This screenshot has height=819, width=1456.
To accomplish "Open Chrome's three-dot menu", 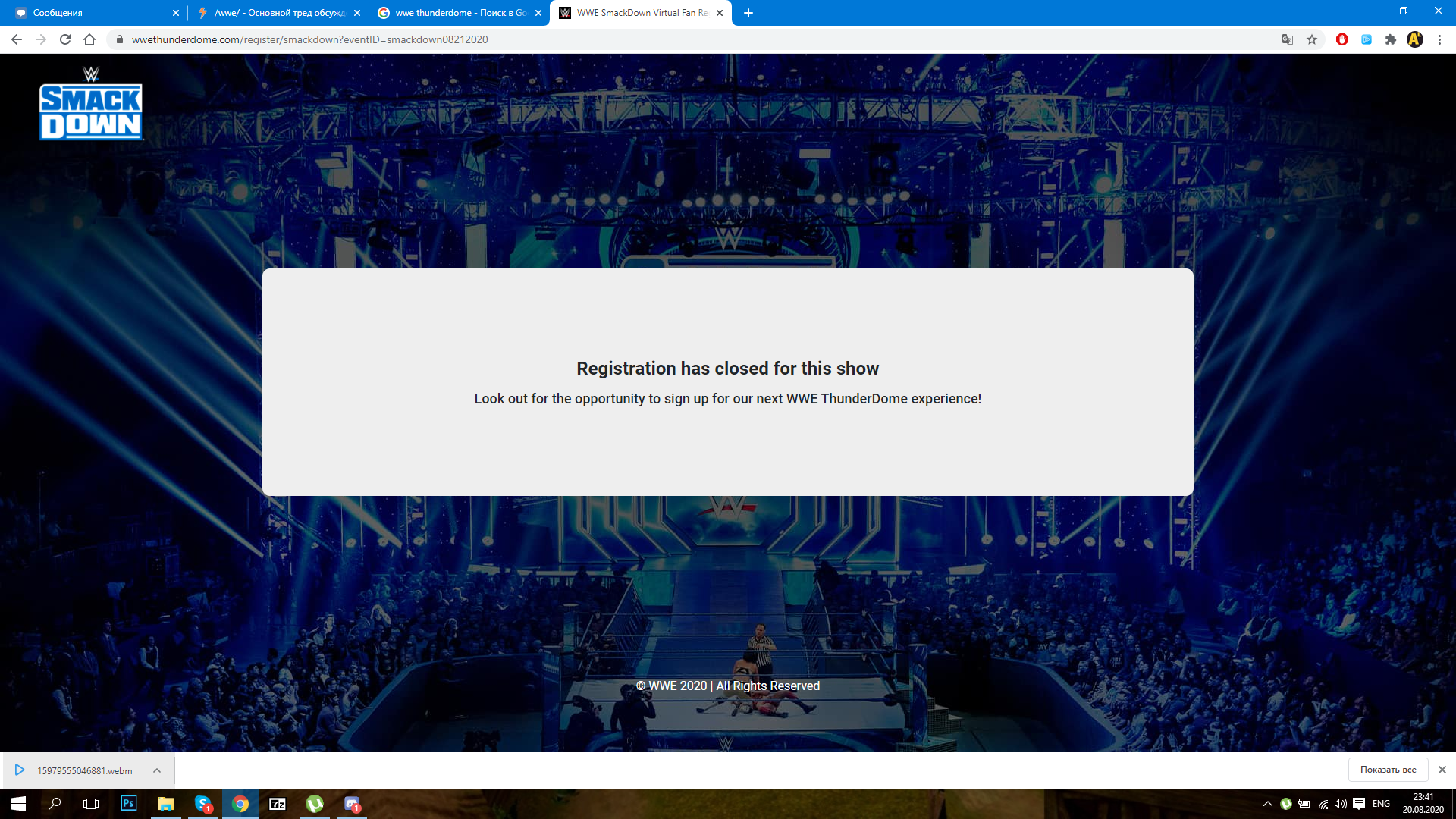I will (1439, 39).
